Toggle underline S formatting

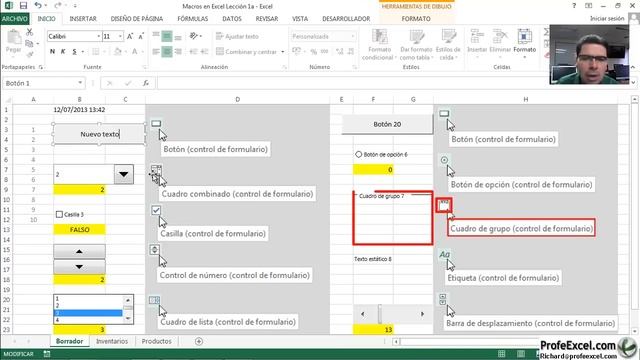[x=74, y=51]
